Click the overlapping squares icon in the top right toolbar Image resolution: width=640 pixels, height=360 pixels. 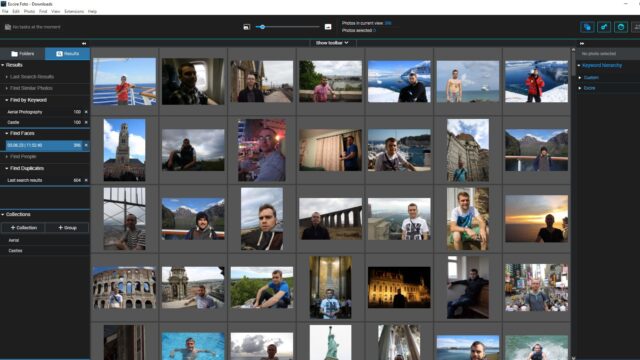(587, 27)
